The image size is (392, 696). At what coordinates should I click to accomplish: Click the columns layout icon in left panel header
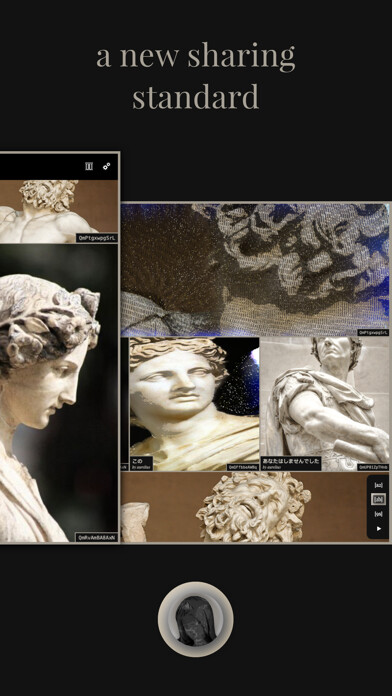pos(89,166)
